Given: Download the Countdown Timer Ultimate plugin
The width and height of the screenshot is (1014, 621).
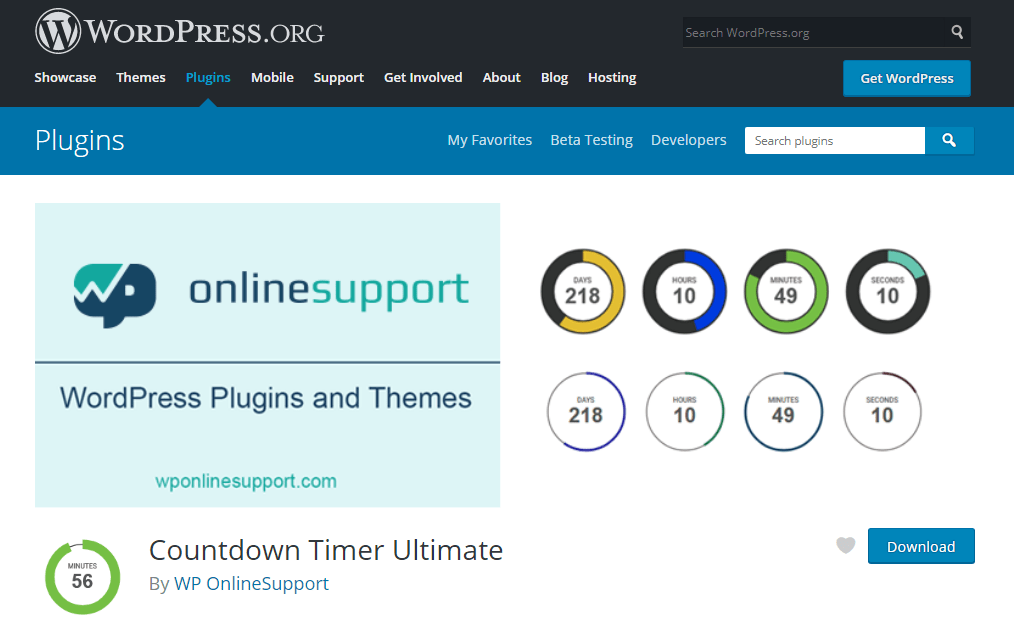Looking at the screenshot, I should (x=921, y=547).
